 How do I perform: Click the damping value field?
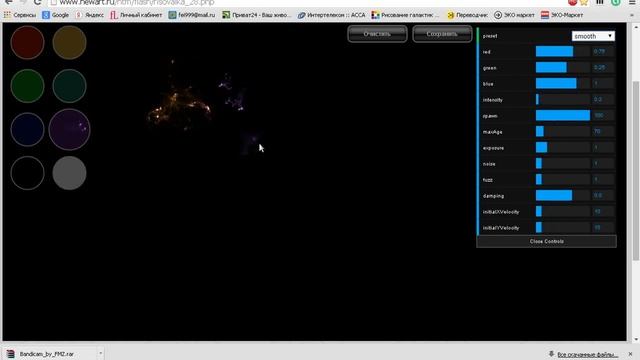tap(603, 196)
